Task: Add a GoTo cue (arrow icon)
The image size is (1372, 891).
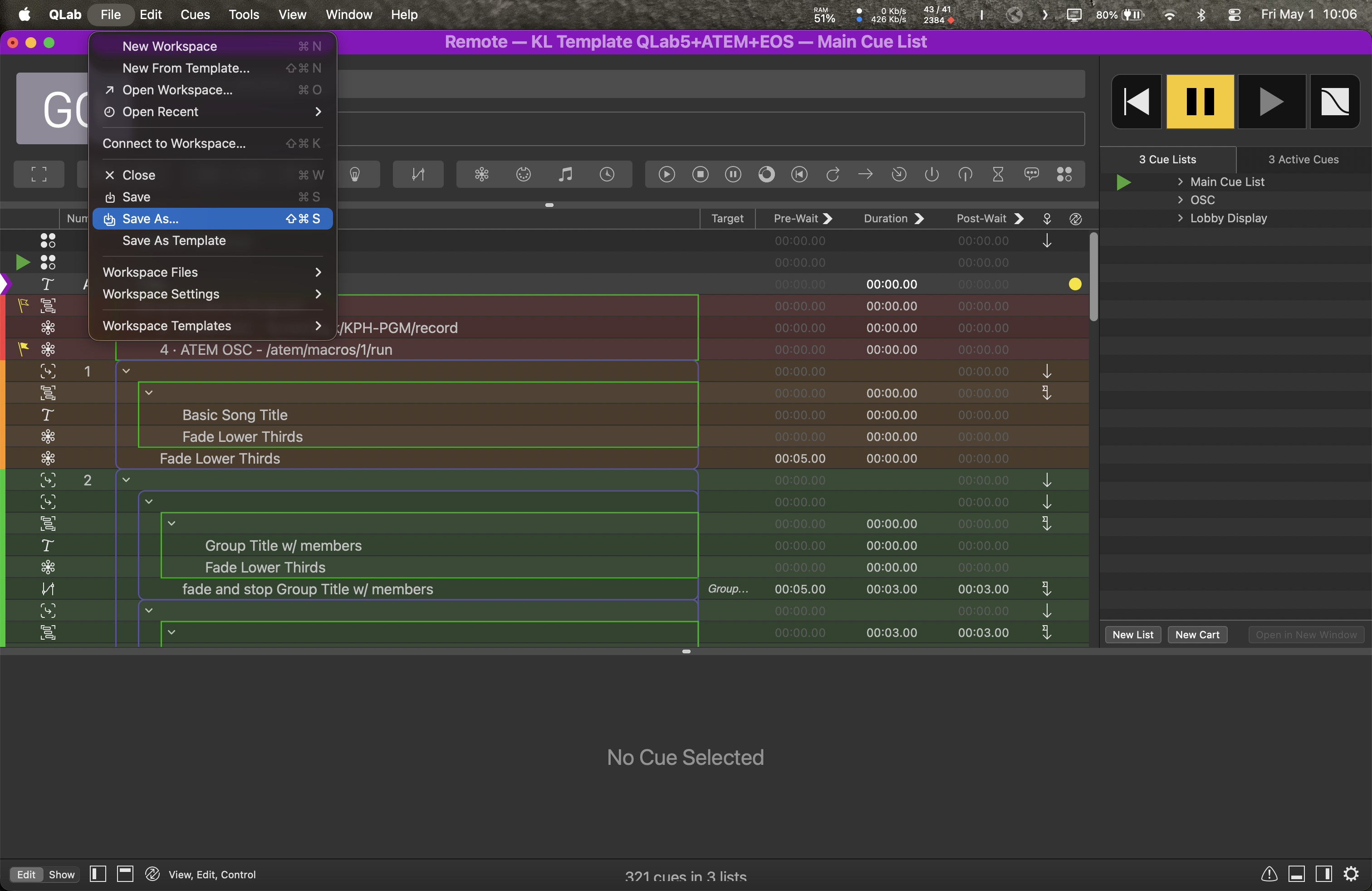Action: point(865,174)
